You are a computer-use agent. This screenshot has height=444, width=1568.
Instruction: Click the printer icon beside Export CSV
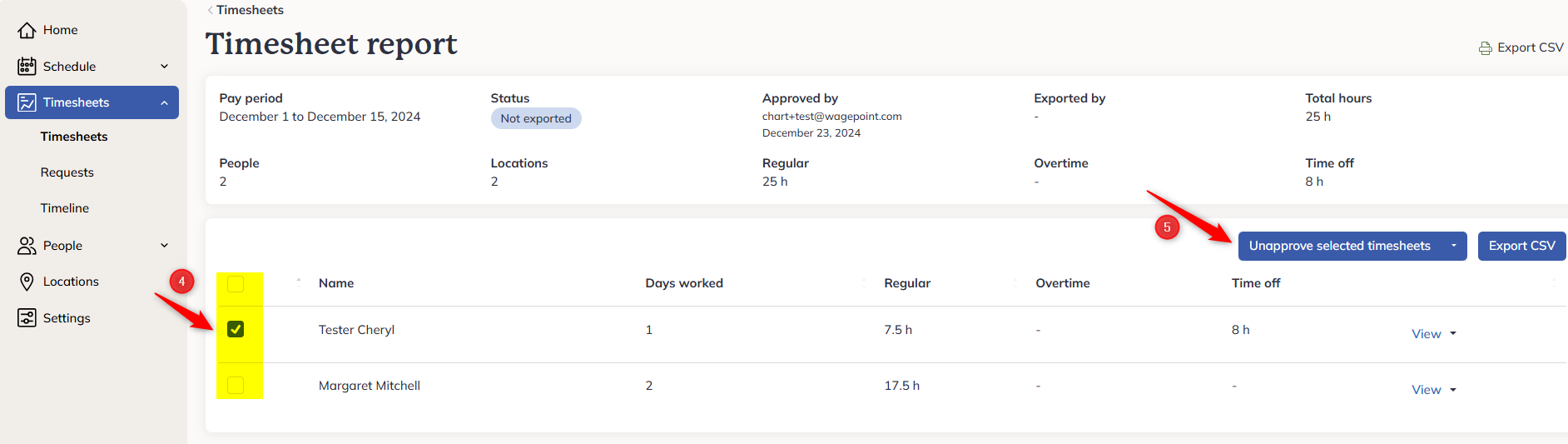(1485, 48)
